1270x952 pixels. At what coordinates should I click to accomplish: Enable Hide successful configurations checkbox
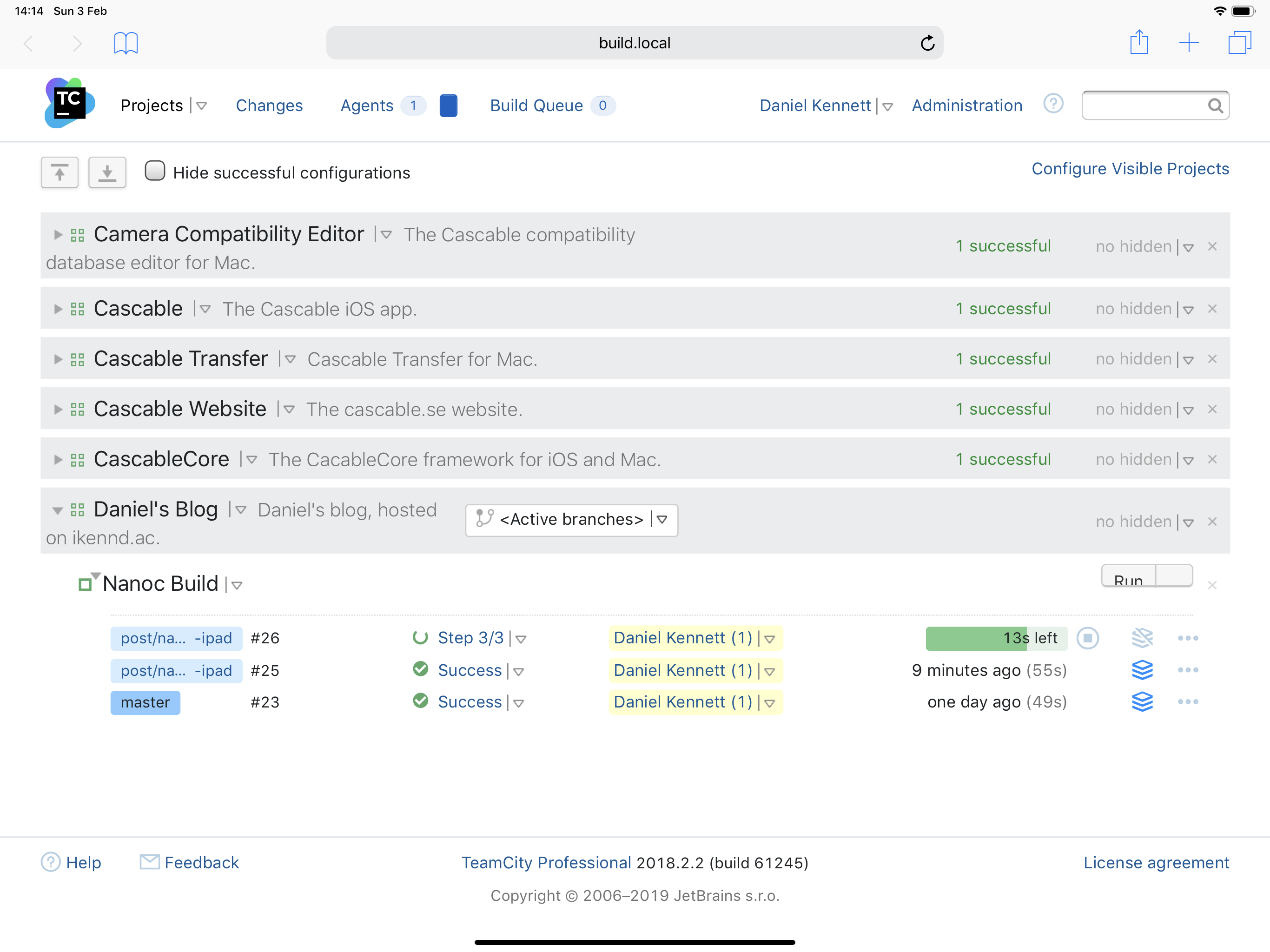(x=155, y=171)
